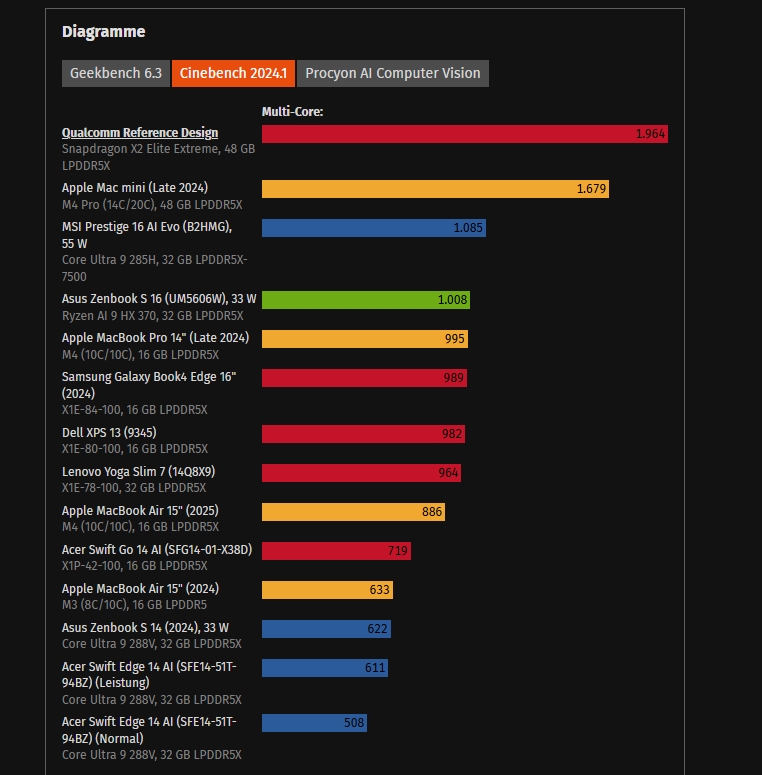Screen dimensions: 762x775
Task: Click the red bar with score 719
Action: [336, 551]
